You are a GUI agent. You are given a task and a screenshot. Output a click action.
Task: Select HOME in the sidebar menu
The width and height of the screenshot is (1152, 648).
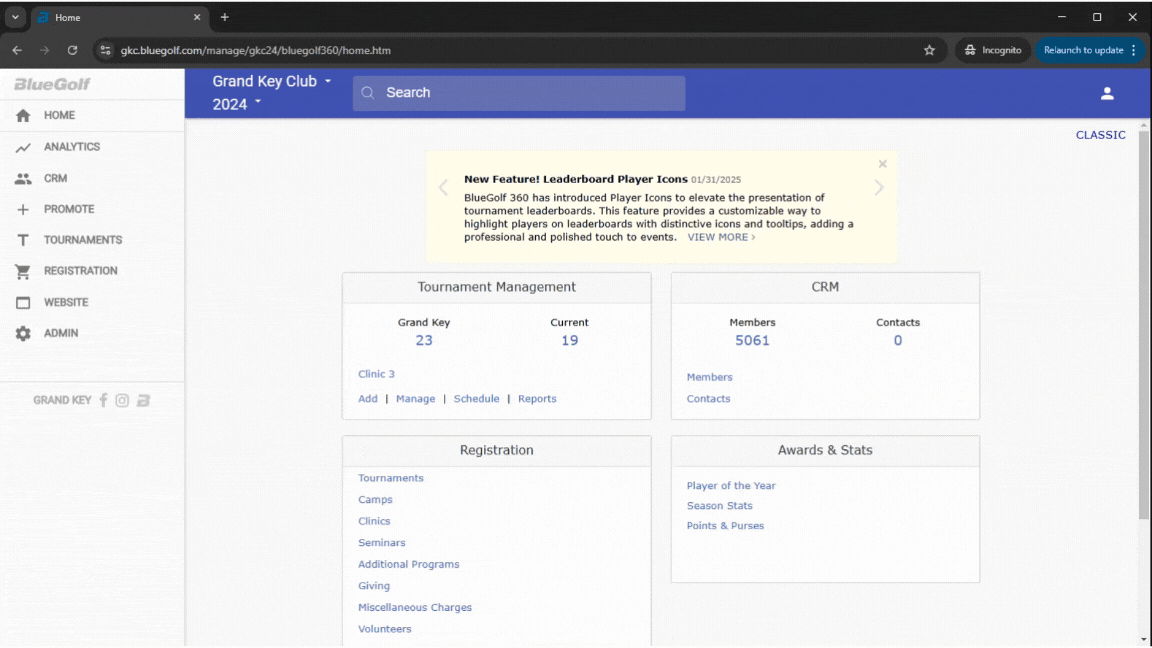pos(60,115)
